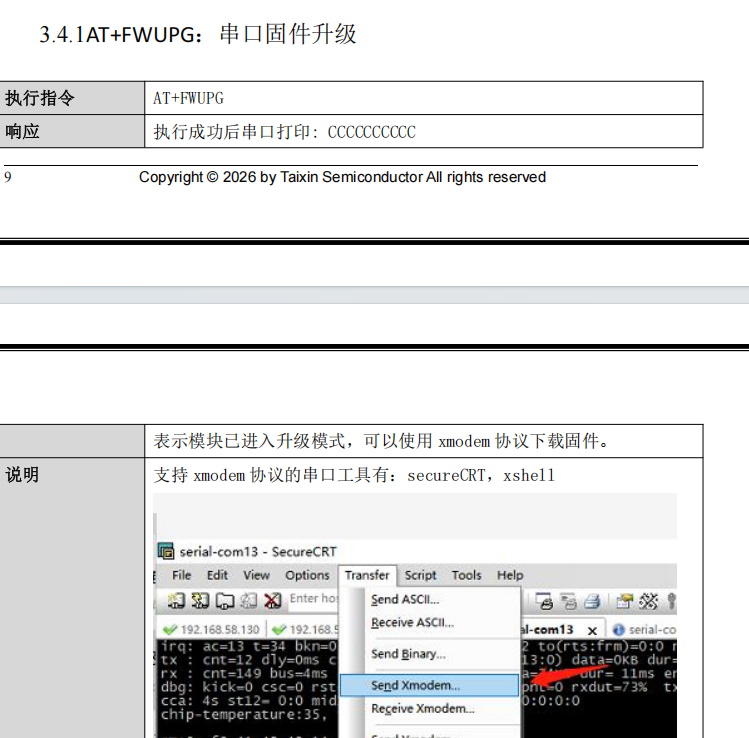Switch to the 192.168.58.130 session tab
The width and height of the screenshot is (749, 738).
pyautogui.click(x=218, y=630)
